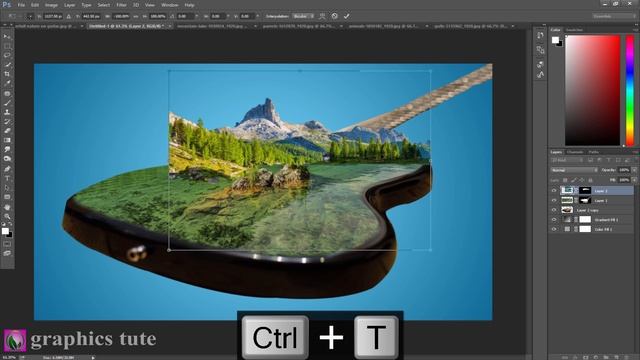Hide the Gradient Fill 1 layer
Screen dimensions: 640x360
click(554, 220)
